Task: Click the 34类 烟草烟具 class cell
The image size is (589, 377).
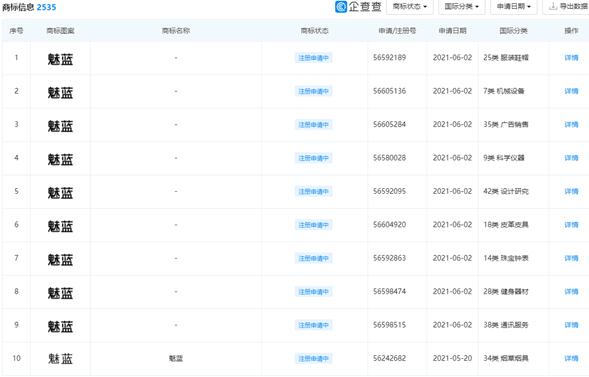Action: 506,359
